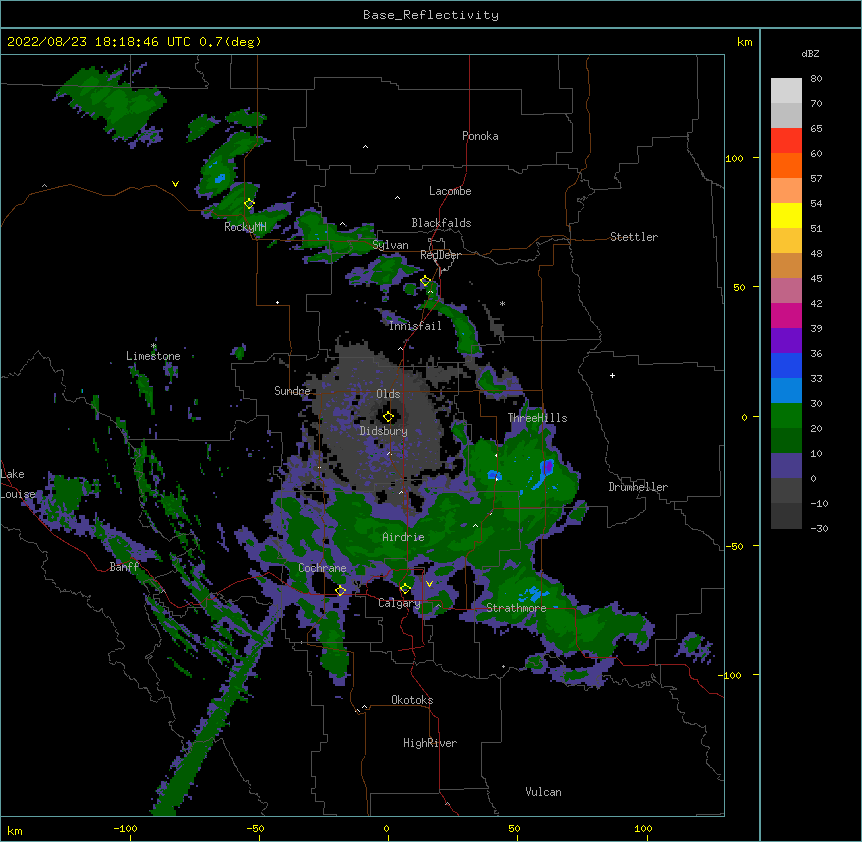This screenshot has width=862, height=842.
Task: Select the Limestone label
Action: click(153, 356)
